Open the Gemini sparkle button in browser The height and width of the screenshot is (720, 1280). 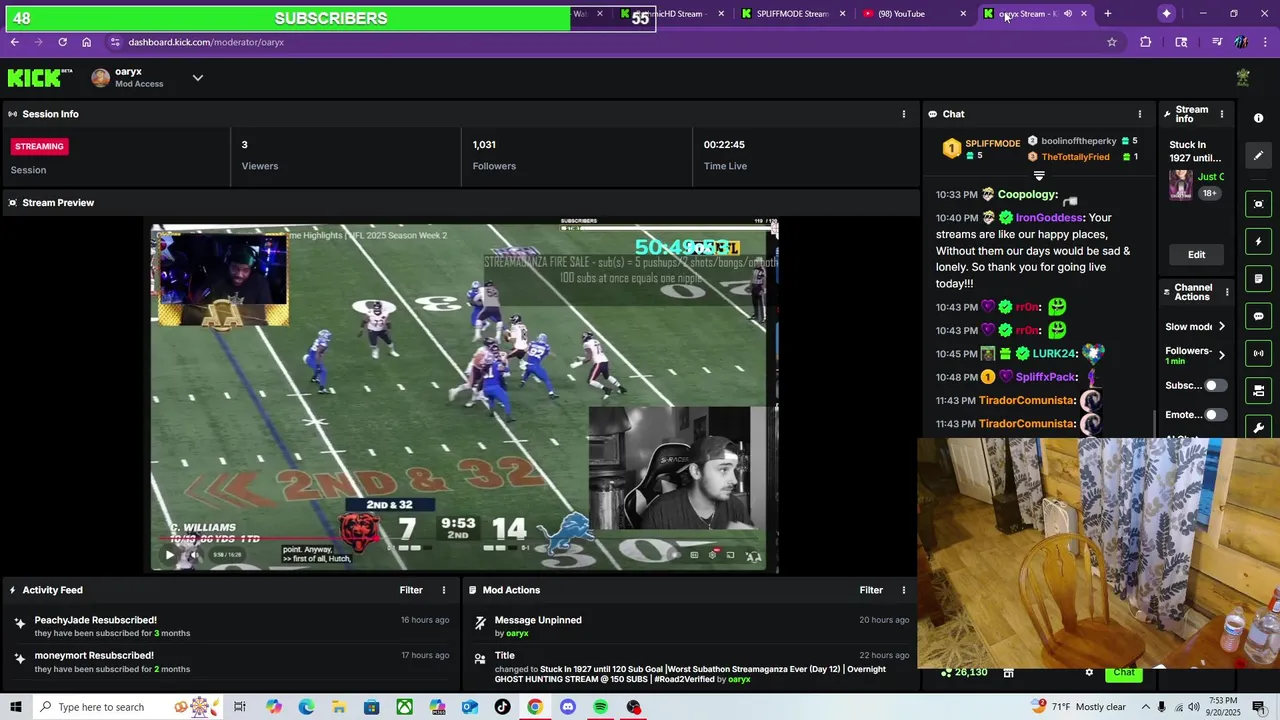tap(1166, 13)
